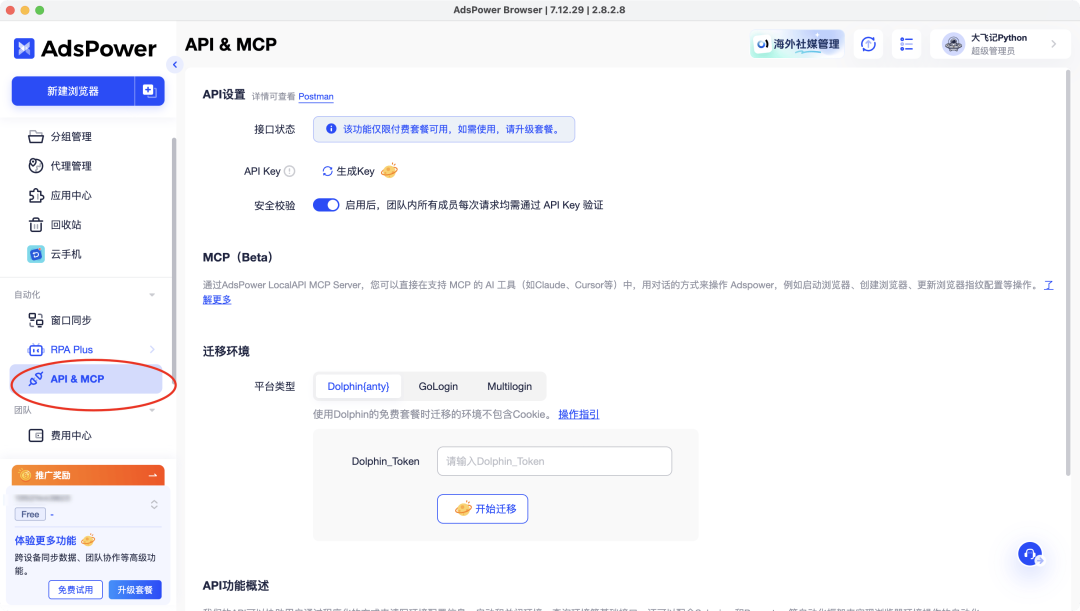Select the 代理管理 proxy management icon
Screen dimensions: 1080x611
tap(35, 166)
